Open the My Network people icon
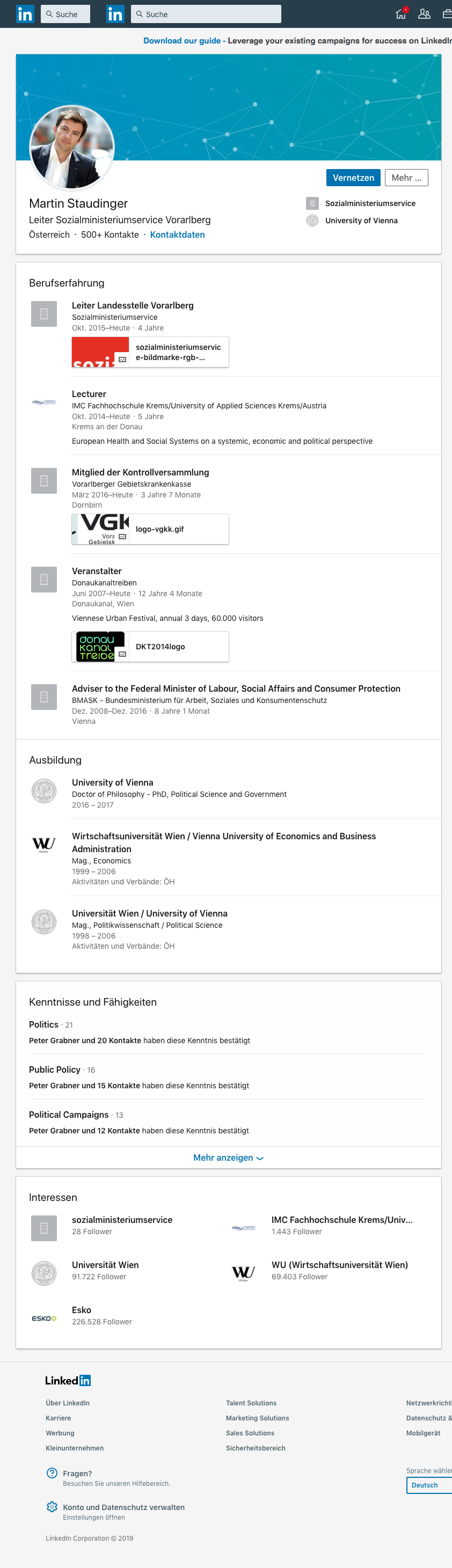Viewport: 452px width, 1568px height. point(424,14)
